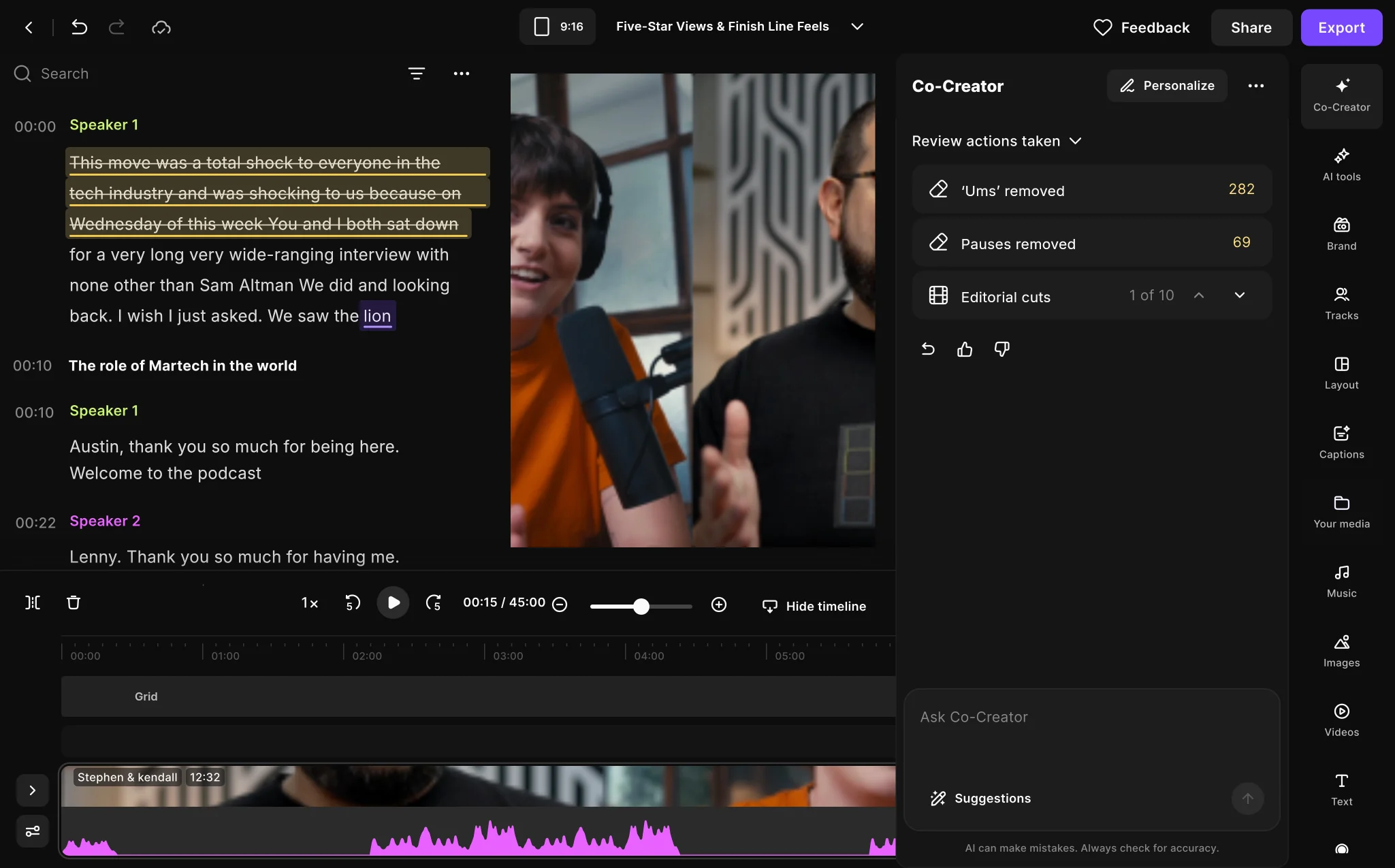The width and height of the screenshot is (1395, 868).
Task: Give thumbs up to Co-Creator actions
Action: (x=965, y=349)
